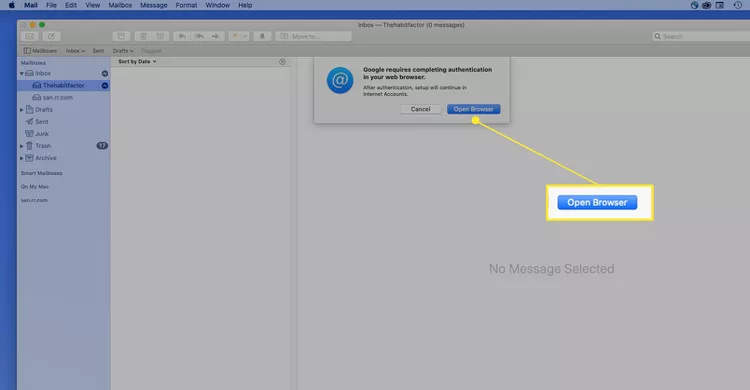The width and height of the screenshot is (750, 390).
Task: Select the Thehabitfactor inbox
Action: coord(64,85)
